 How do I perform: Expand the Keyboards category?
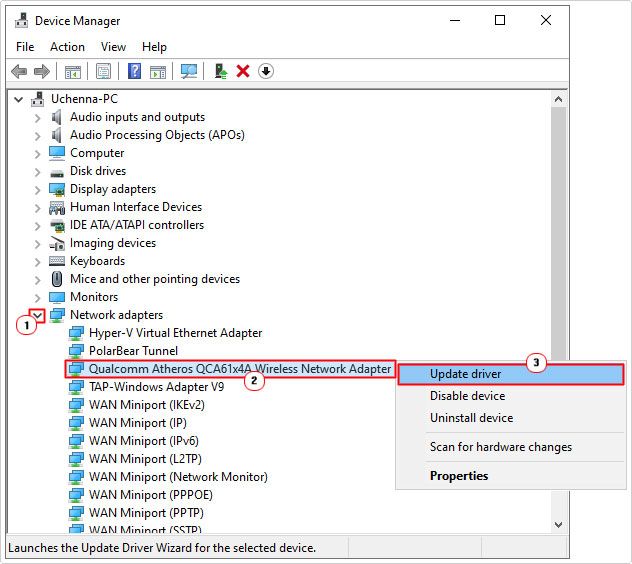37,262
